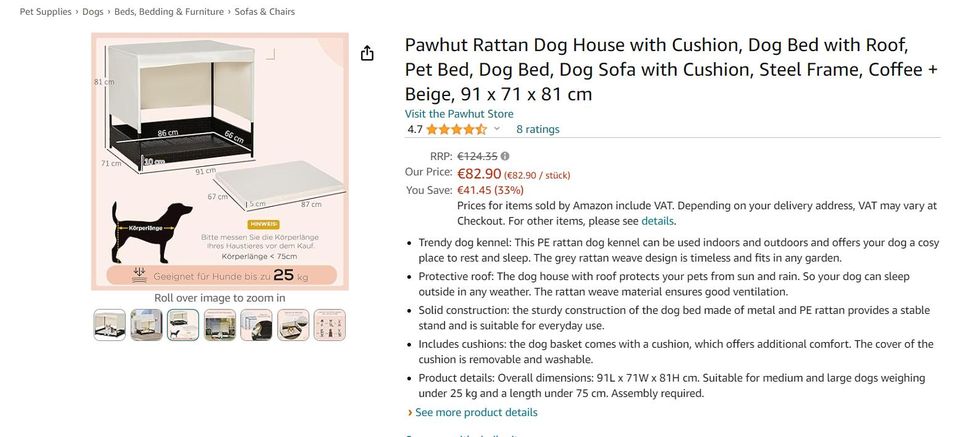Click the star rating icons
The image size is (960, 437).
(456, 129)
